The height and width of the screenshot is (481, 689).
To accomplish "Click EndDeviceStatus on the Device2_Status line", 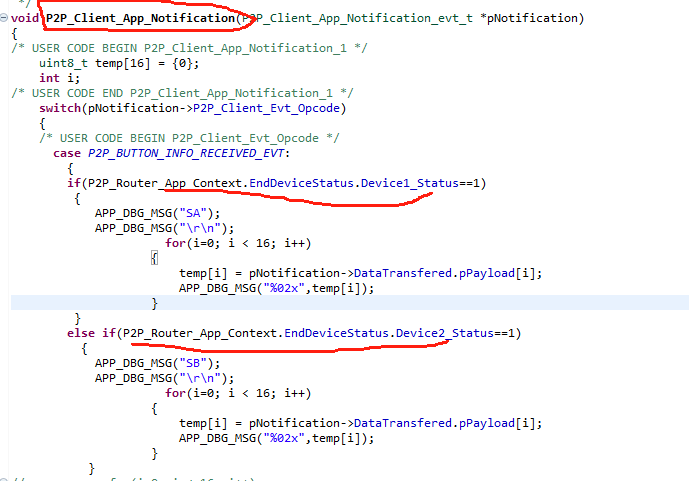I will pos(337,333).
